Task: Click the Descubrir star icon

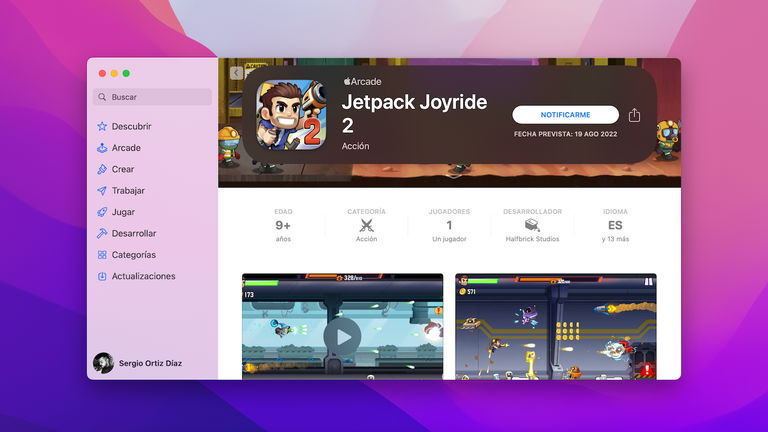Action: (x=102, y=126)
